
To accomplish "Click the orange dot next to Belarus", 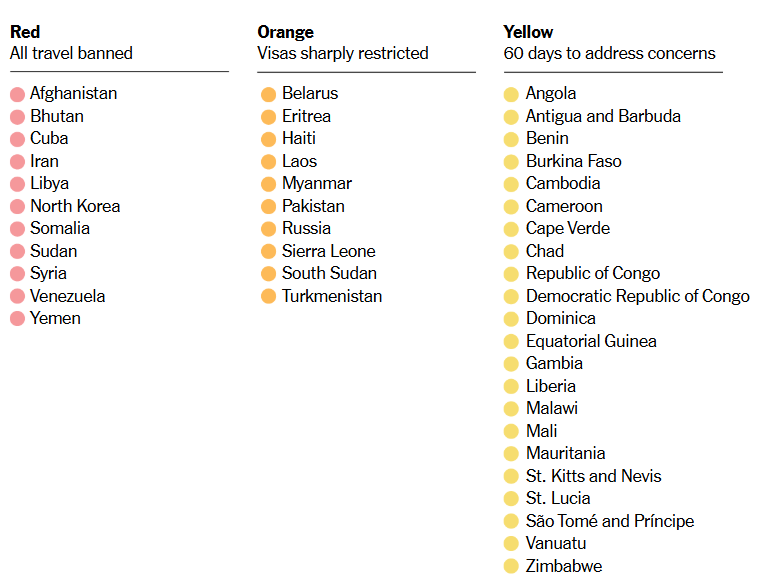I will 269,94.
